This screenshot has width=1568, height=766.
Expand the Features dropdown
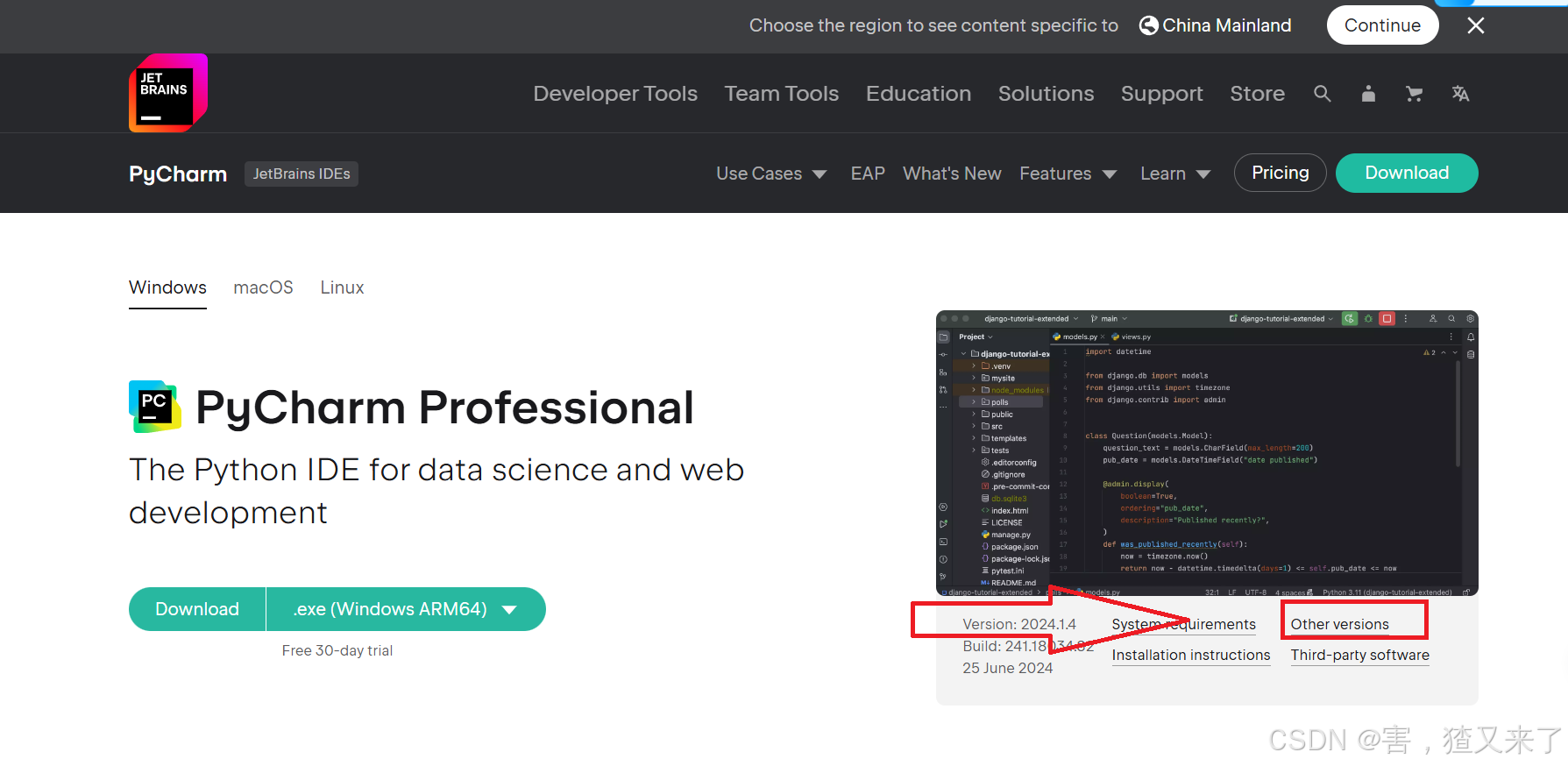point(1068,174)
